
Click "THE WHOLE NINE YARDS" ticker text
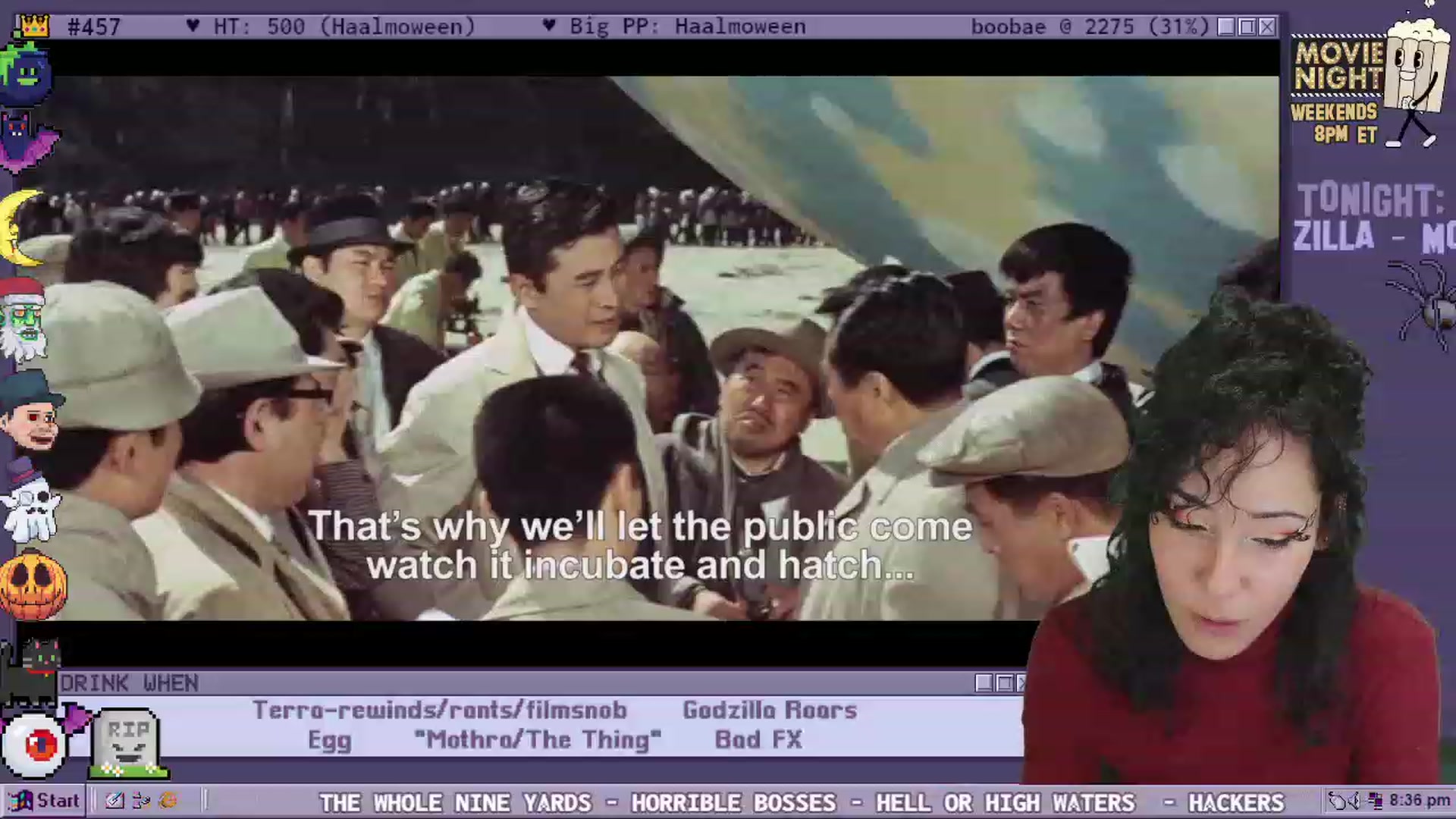(455, 802)
